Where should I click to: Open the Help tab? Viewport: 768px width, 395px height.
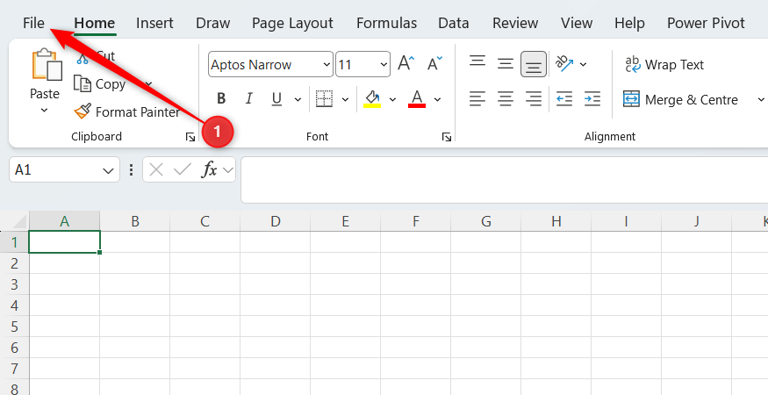[629, 23]
